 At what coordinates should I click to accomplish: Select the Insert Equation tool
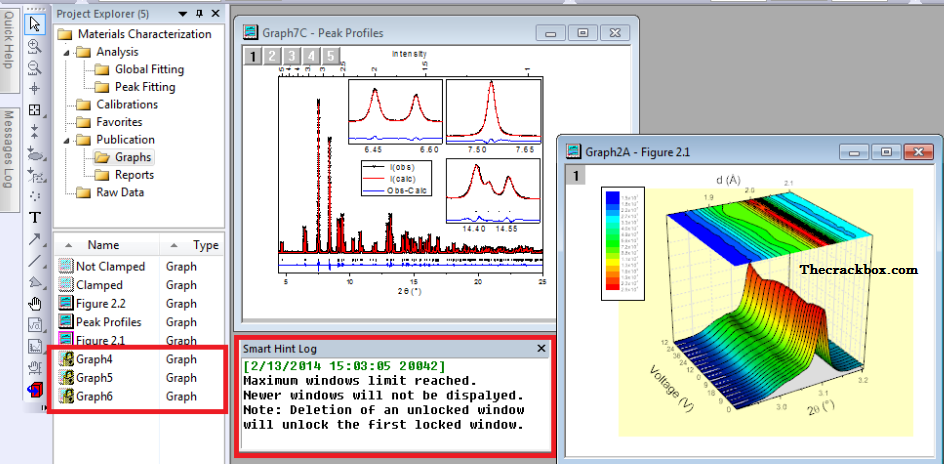tap(35, 325)
